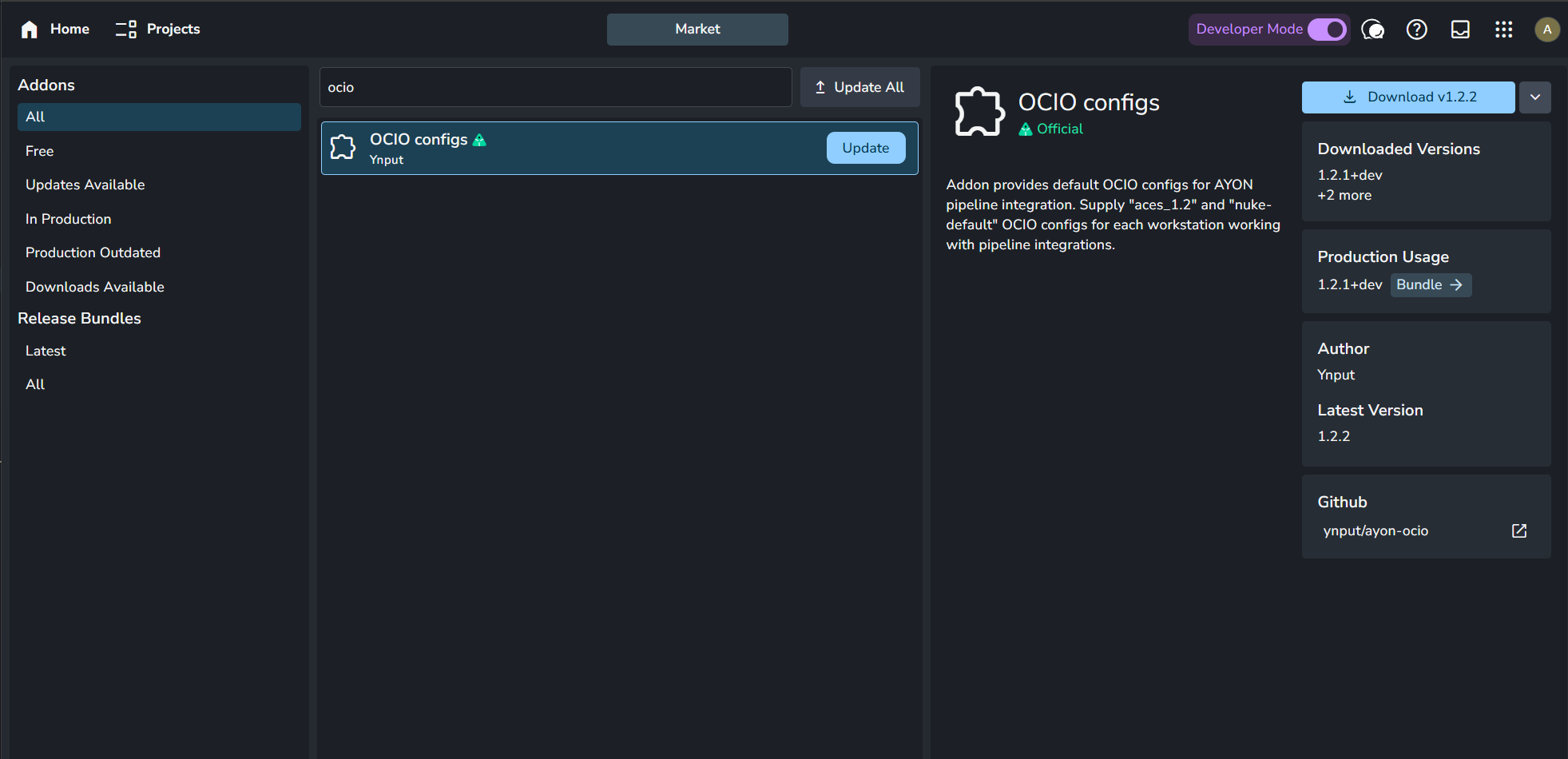This screenshot has height=759, width=1568.
Task: Open the help question mark icon
Action: (x=1416, y=30)
